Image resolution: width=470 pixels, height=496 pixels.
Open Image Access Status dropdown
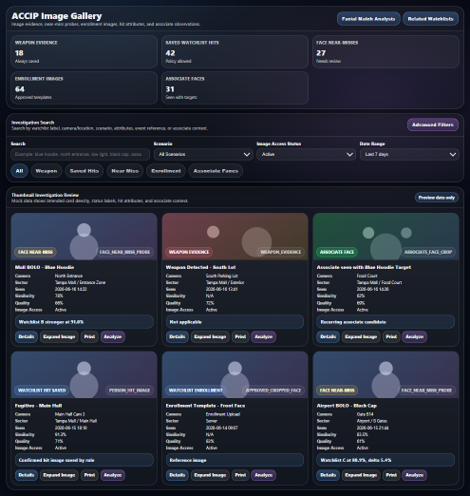(306, 154)
